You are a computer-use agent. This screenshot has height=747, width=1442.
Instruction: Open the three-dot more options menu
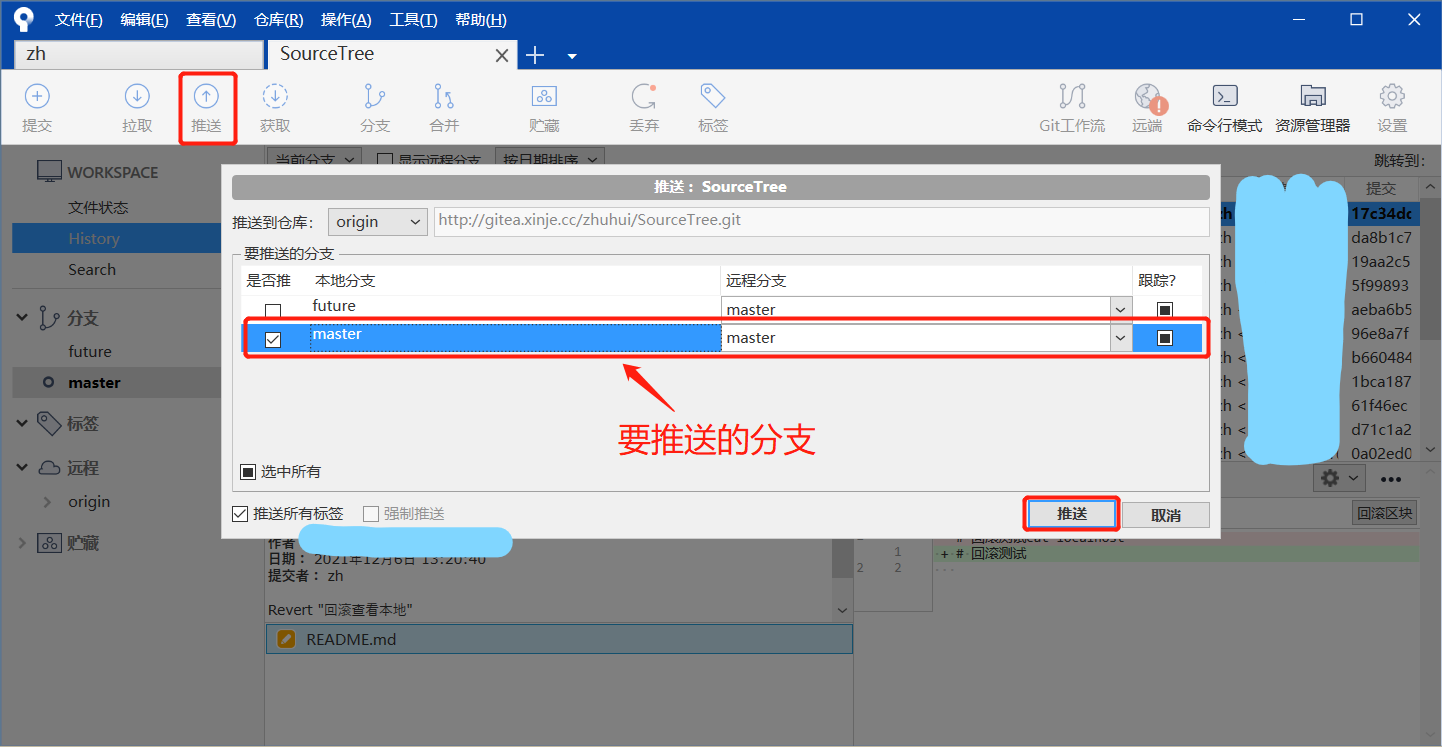[1391, 479]
